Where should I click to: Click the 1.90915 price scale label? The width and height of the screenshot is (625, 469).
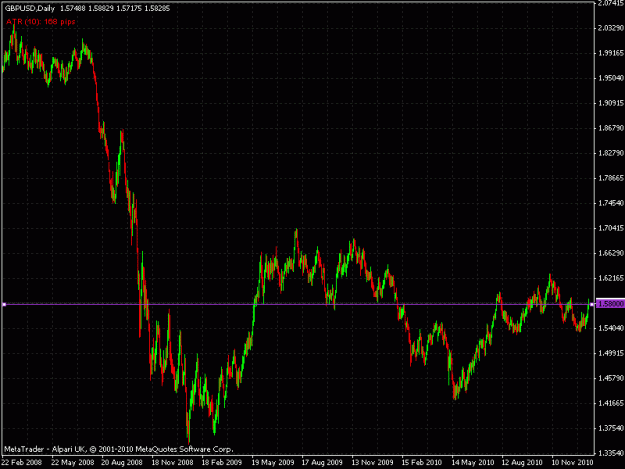611,103
